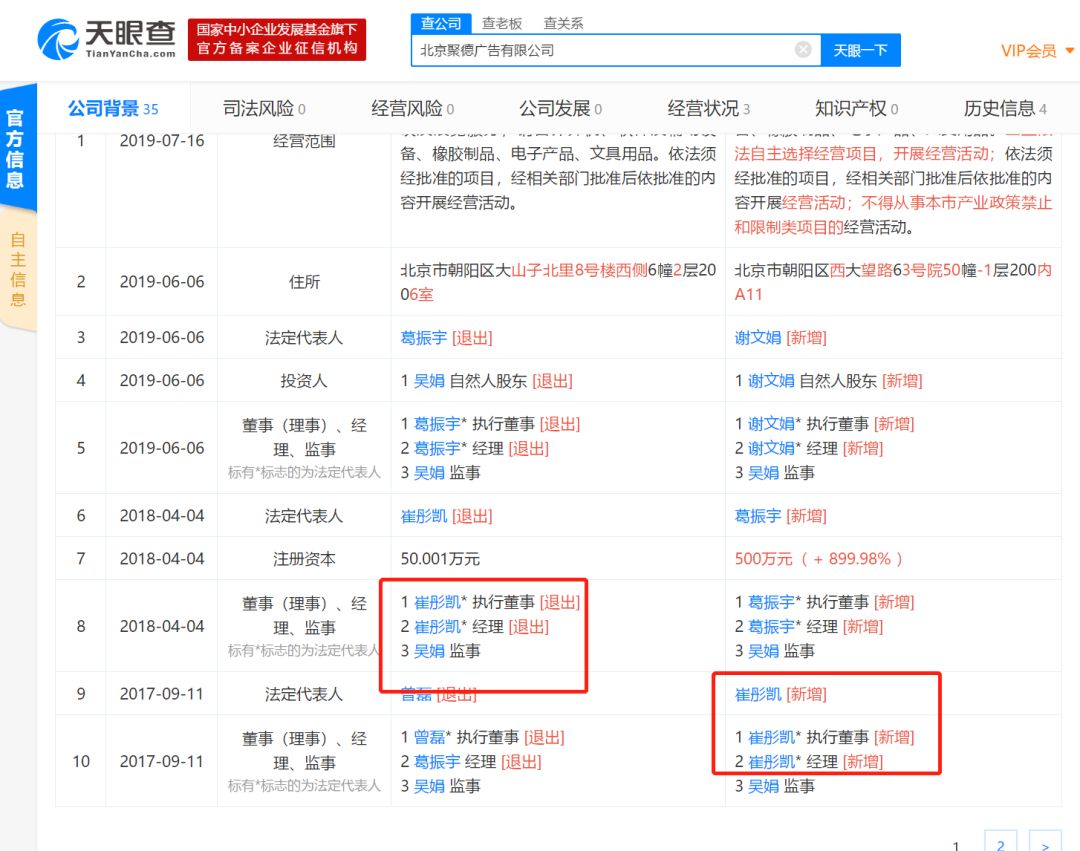Click the TianYanCha logo

(107, 39)
